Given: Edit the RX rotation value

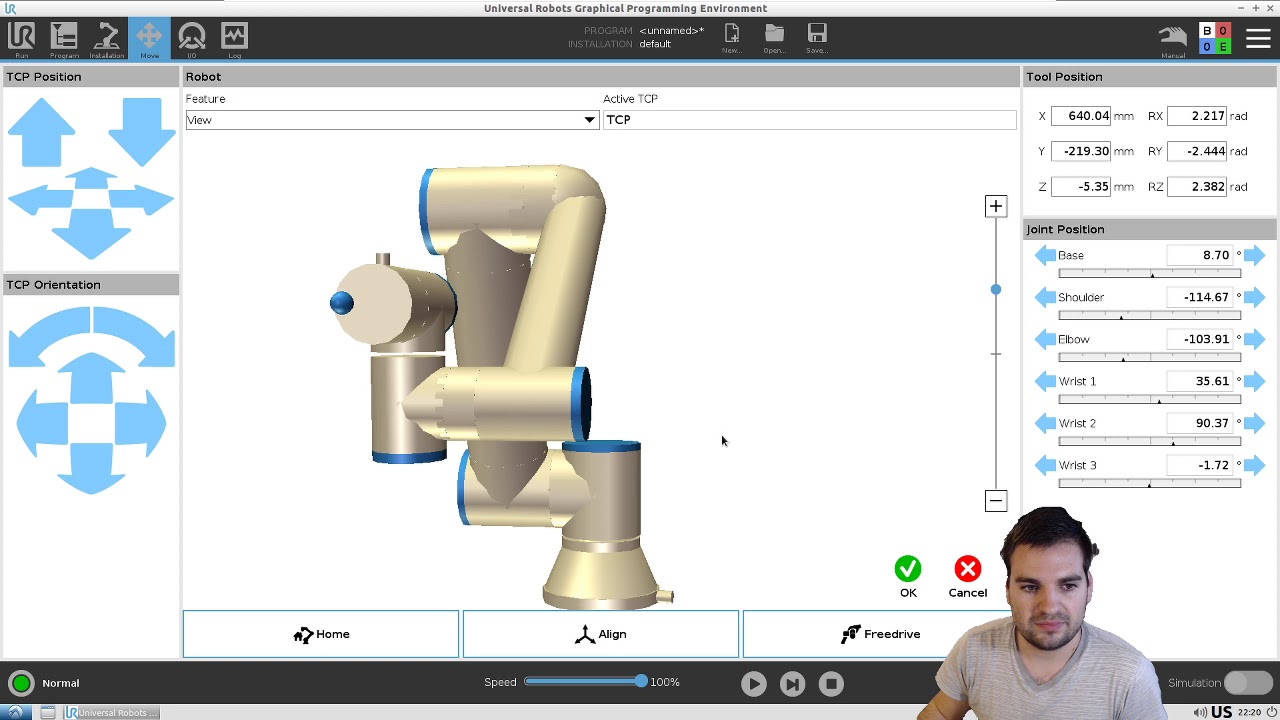Looking at the screenshot, I should [1197, 116].
